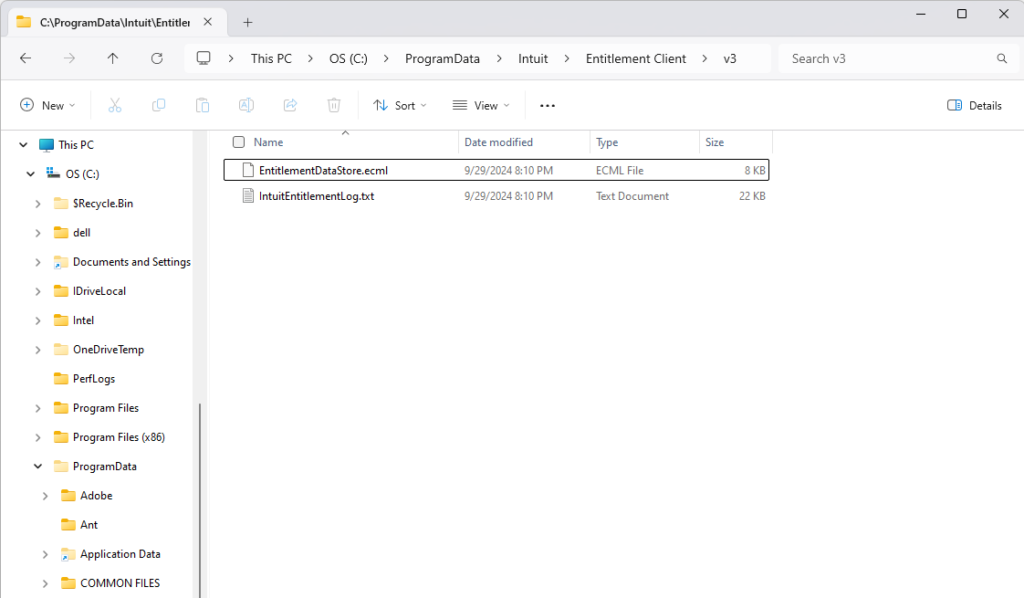Refresh the current folder view

(157, 58)
